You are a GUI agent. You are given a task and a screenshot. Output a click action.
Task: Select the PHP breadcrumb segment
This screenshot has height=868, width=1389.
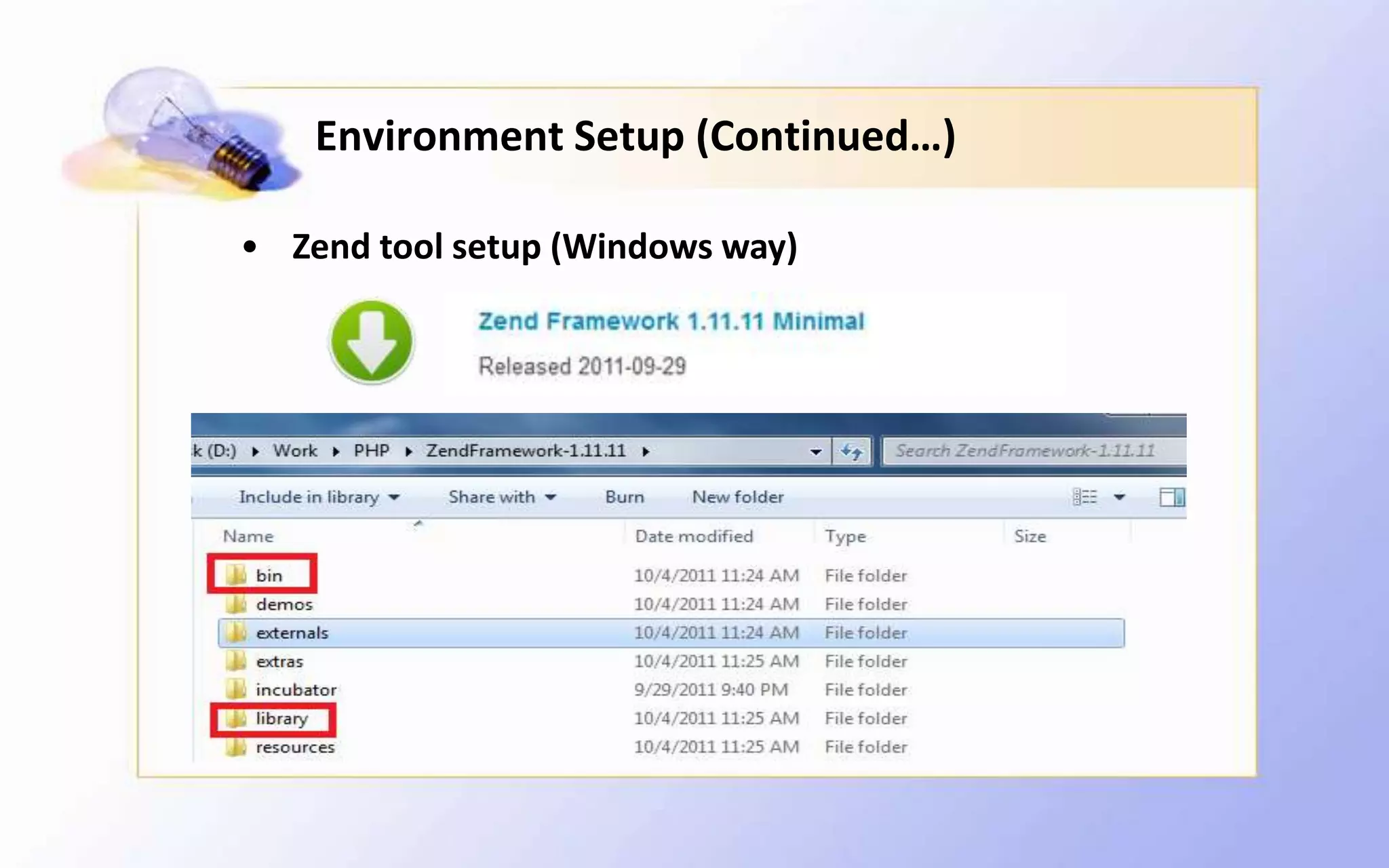tap(372, 451)
